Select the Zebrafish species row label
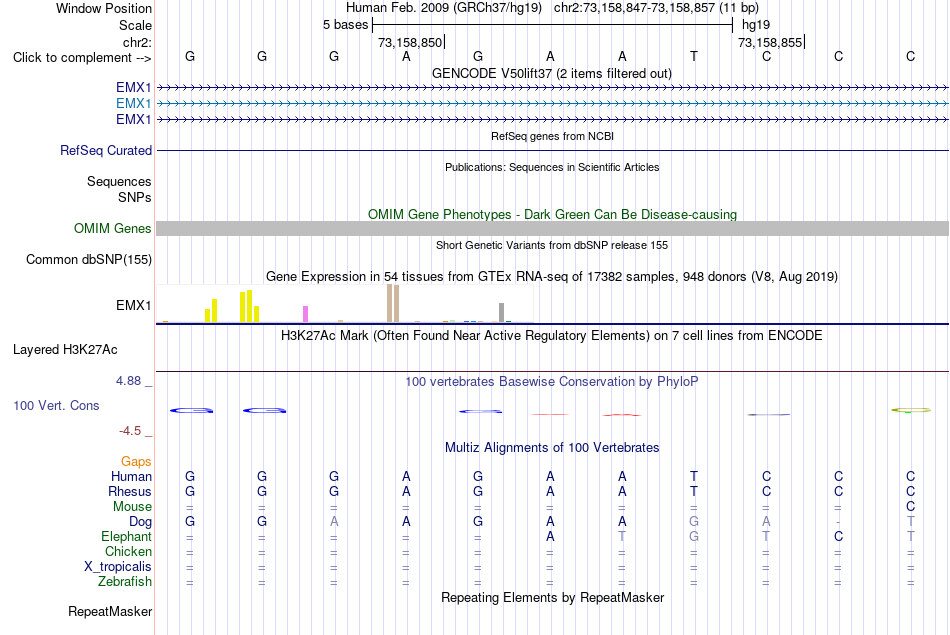Screen dimensions: 950x635 (x=125, y=582)
